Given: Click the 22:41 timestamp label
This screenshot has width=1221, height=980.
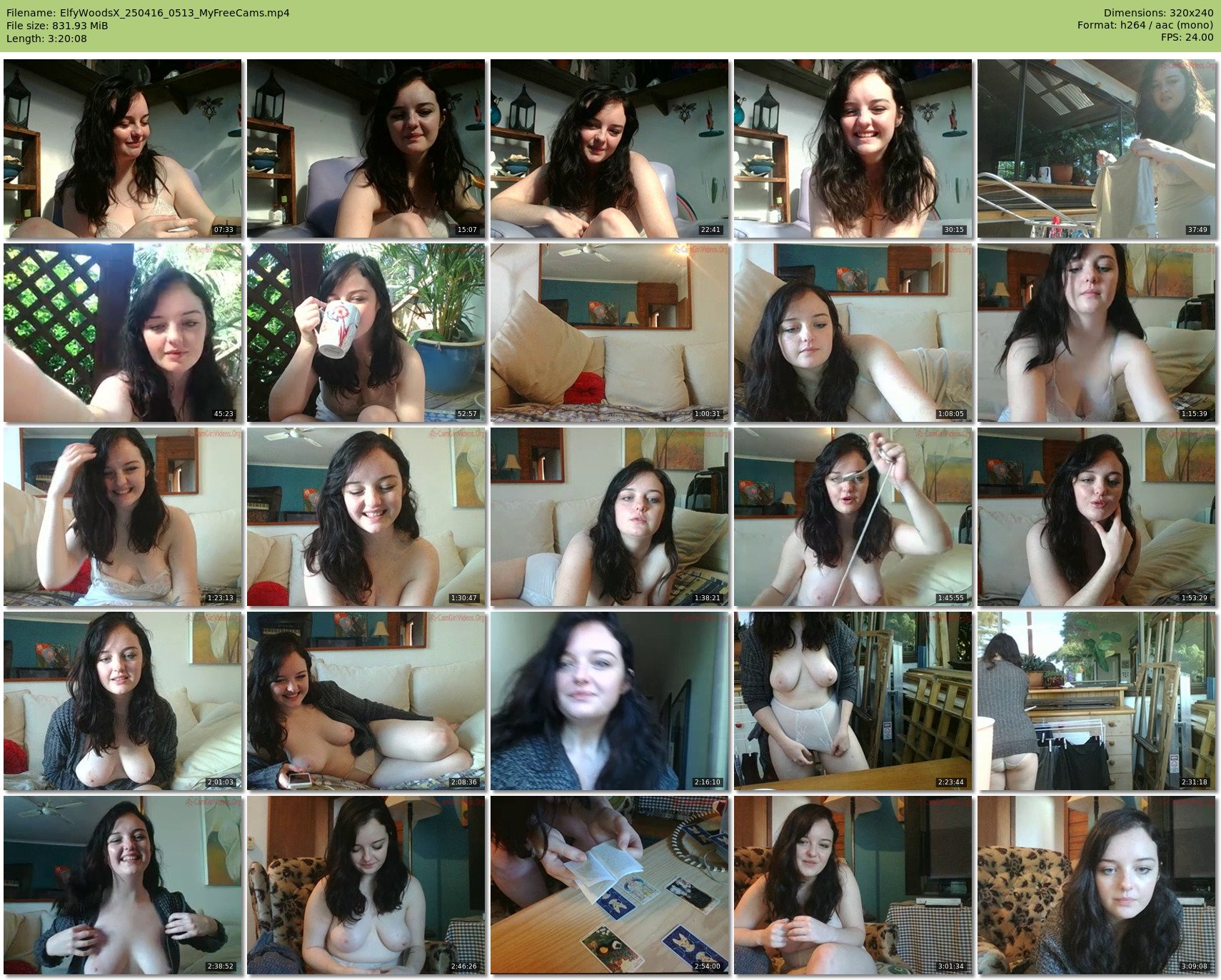Looking at the screenshot, I should [x=710, y=230].
